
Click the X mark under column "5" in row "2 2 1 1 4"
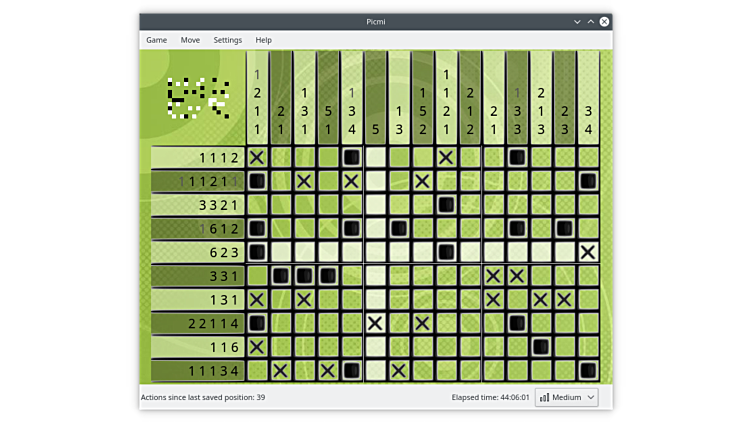[375, 323]
